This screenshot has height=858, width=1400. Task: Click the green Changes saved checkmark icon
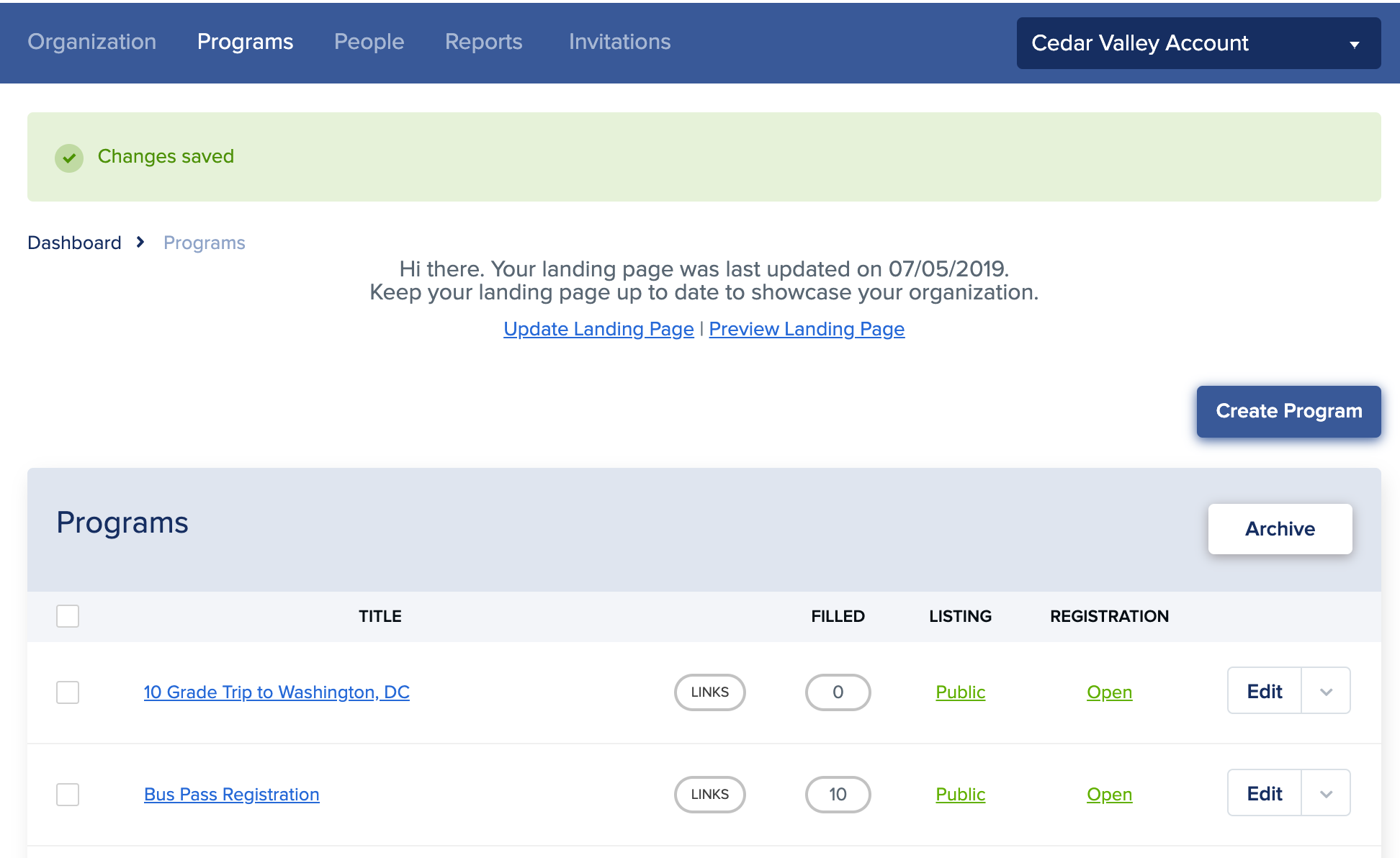(69, 158)
